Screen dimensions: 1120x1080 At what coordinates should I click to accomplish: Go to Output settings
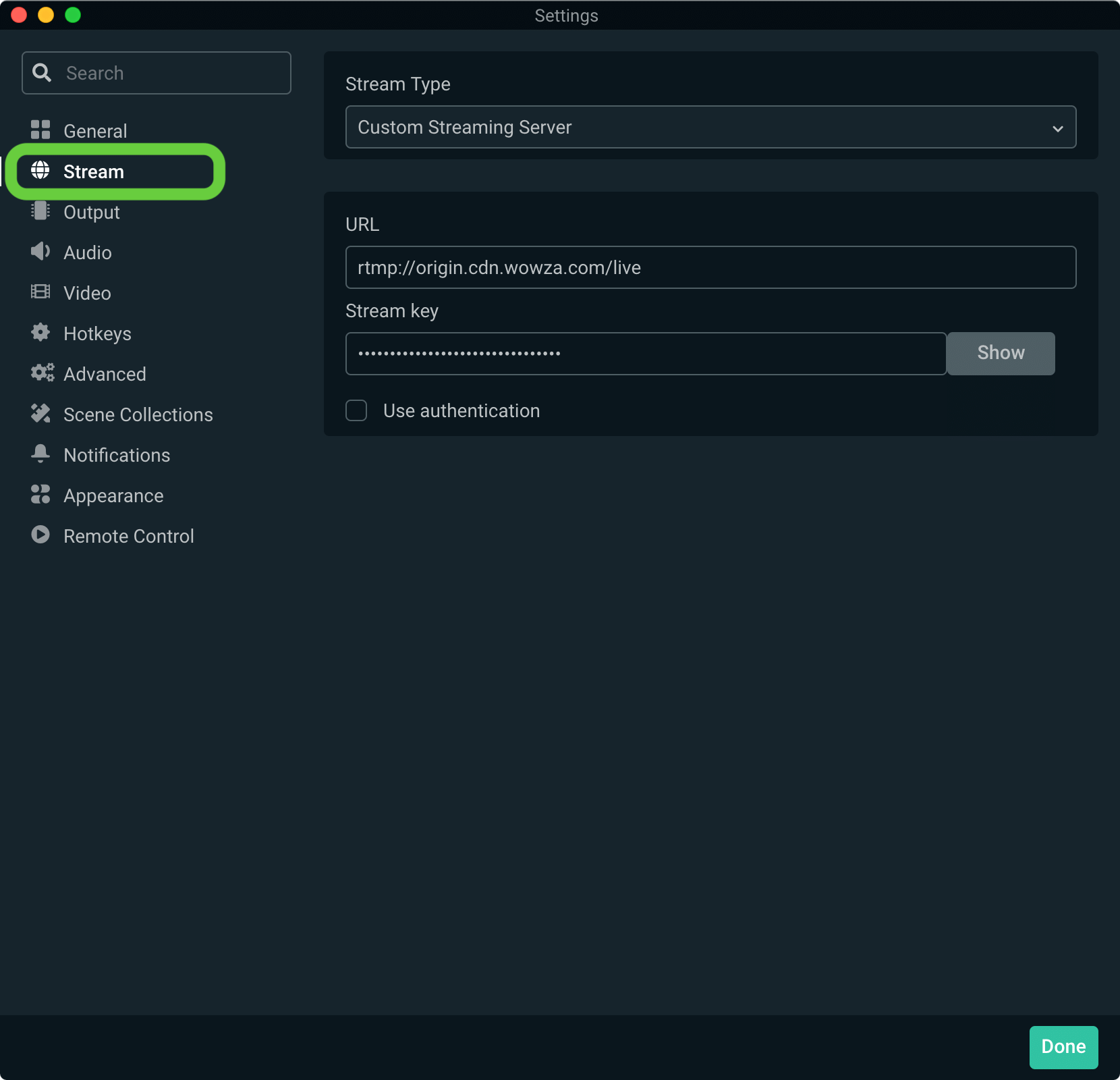point(91,212)
